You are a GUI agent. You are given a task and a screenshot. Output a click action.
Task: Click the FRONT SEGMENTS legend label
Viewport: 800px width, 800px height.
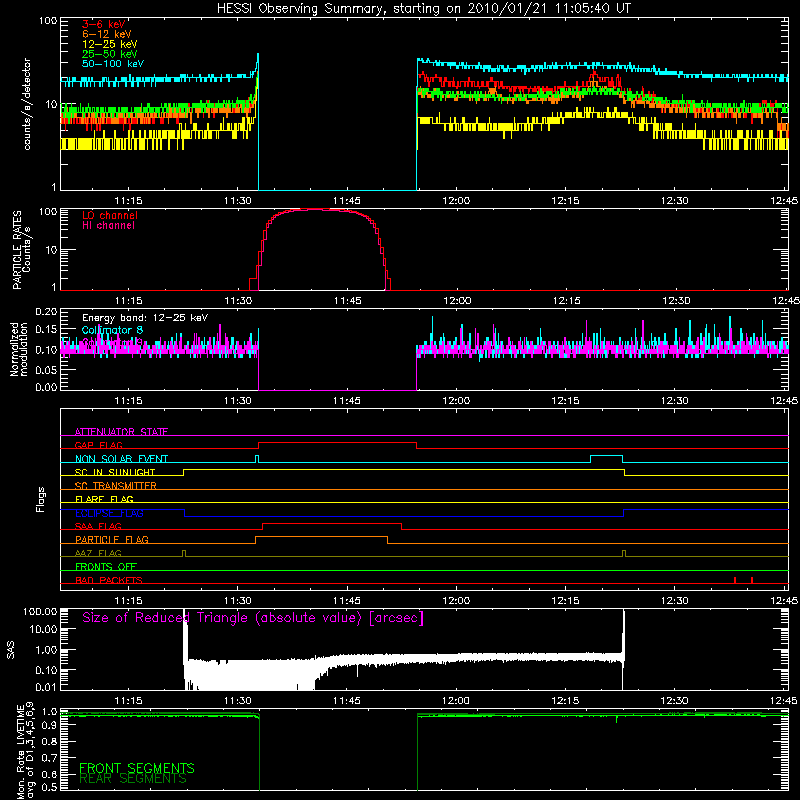coord(137,768)
